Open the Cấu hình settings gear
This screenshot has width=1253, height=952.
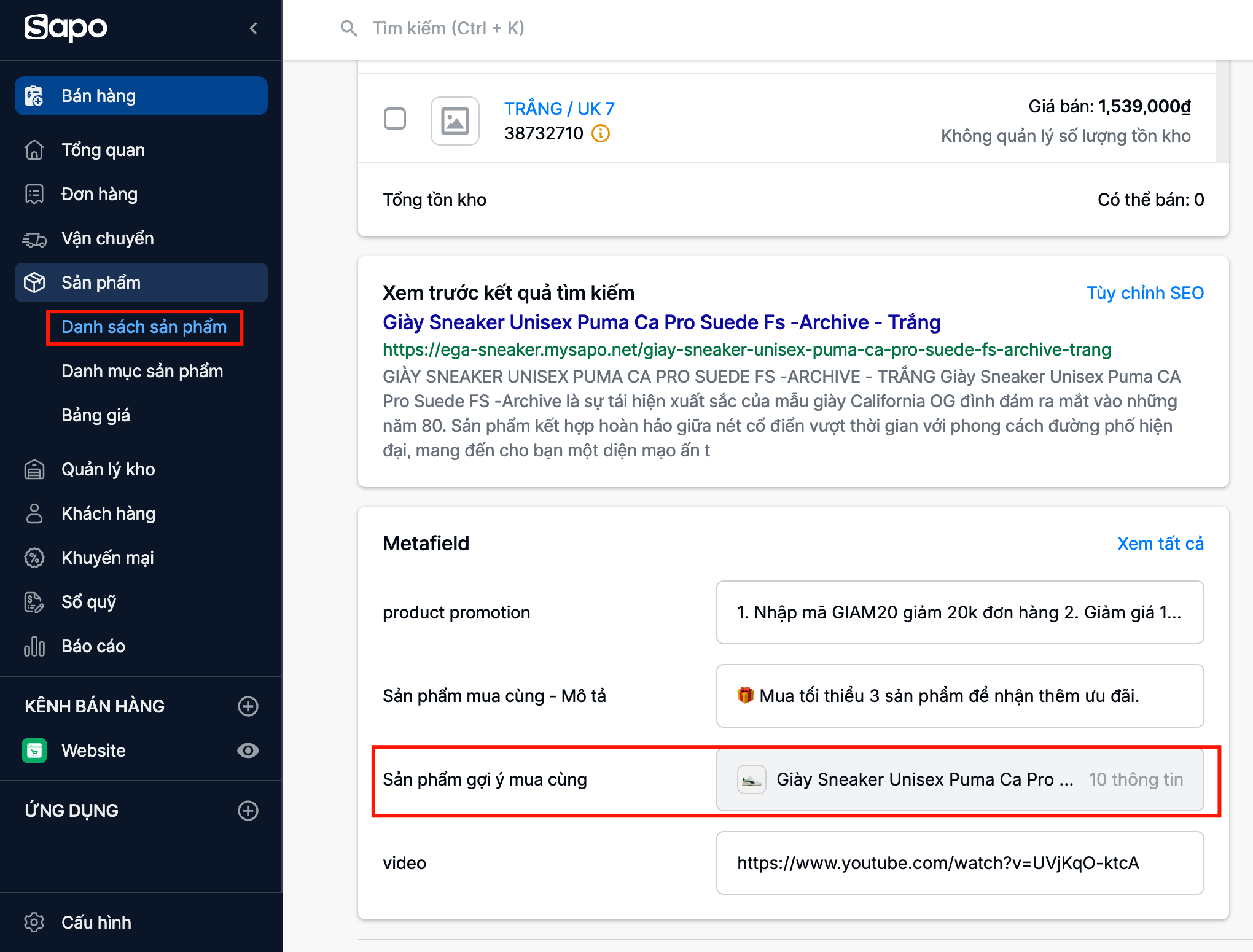(x=34, y=923)
